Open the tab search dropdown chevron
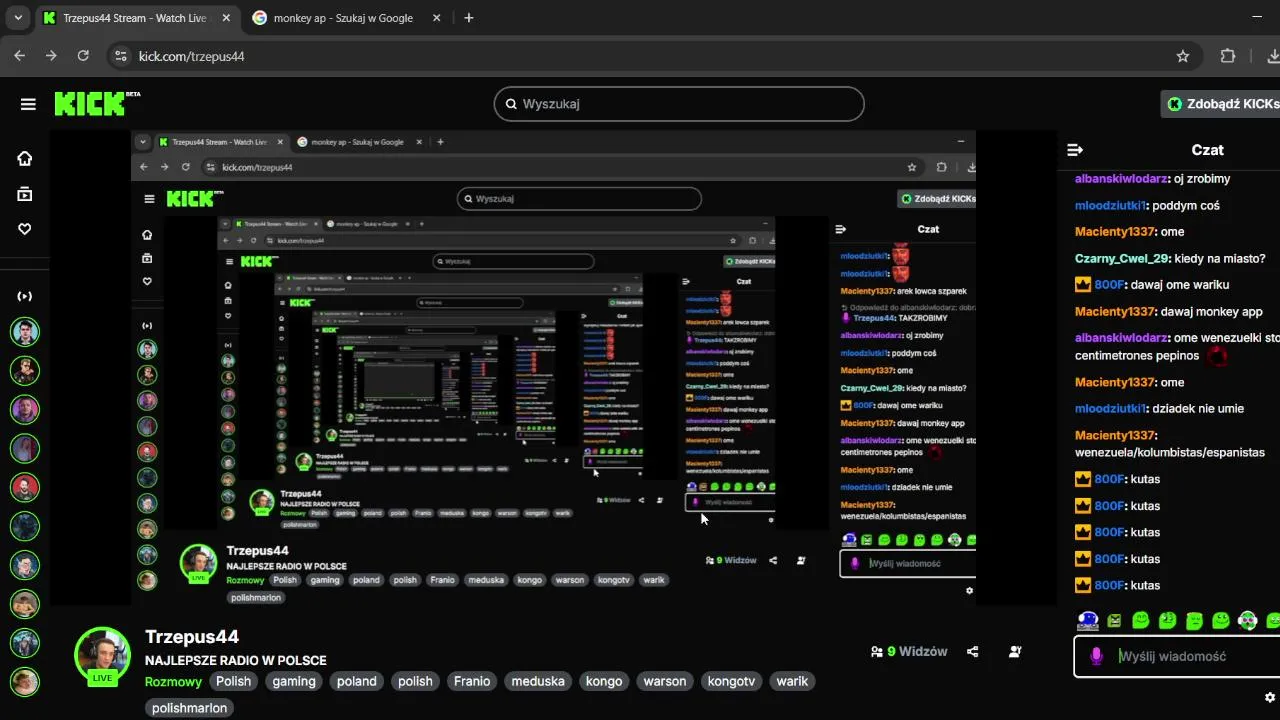 click(17, 18)
